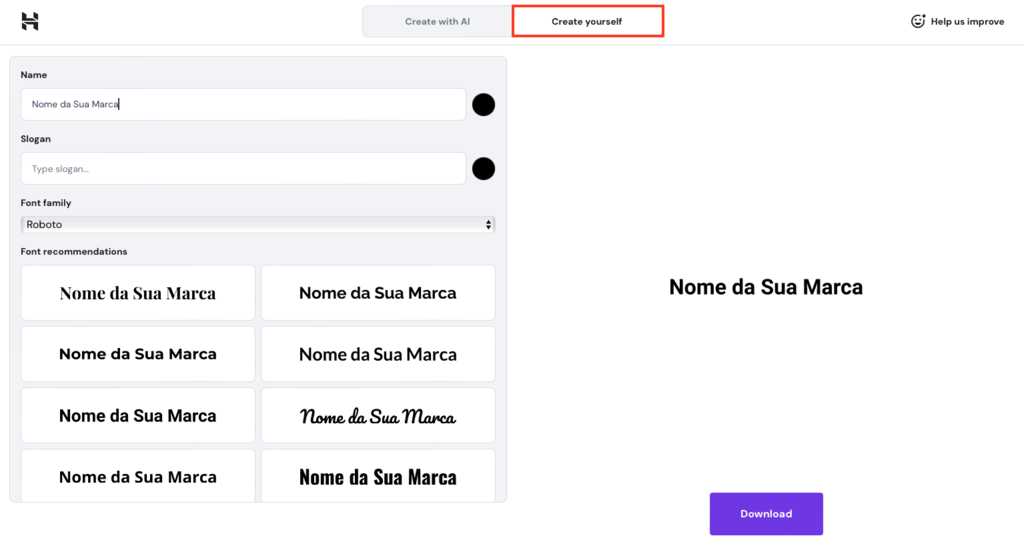This screenshot has height=552, width=1024.
Task: Pick bottom row left font recommendation
Action: coord(138,476)
